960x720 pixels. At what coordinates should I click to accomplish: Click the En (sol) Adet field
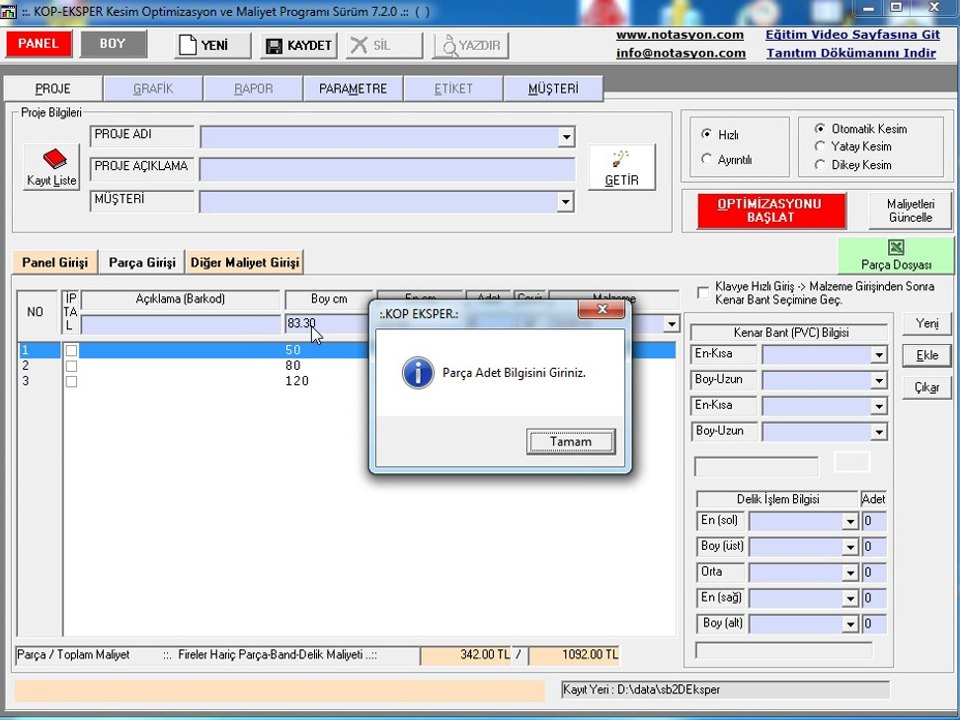(x=874, y=522)
